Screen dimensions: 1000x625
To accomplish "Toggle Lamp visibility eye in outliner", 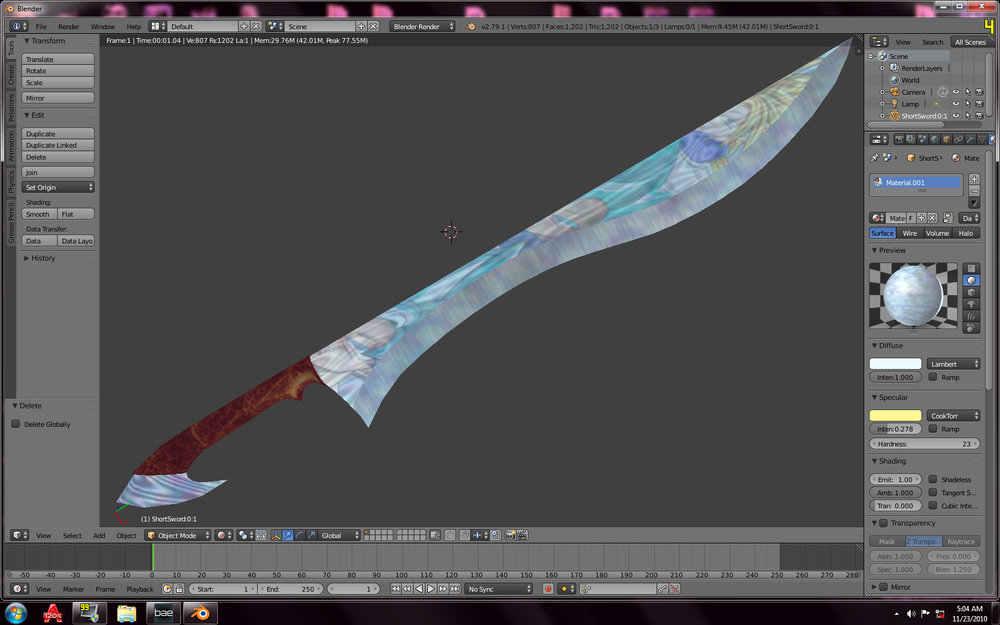I will pos(955,104).
